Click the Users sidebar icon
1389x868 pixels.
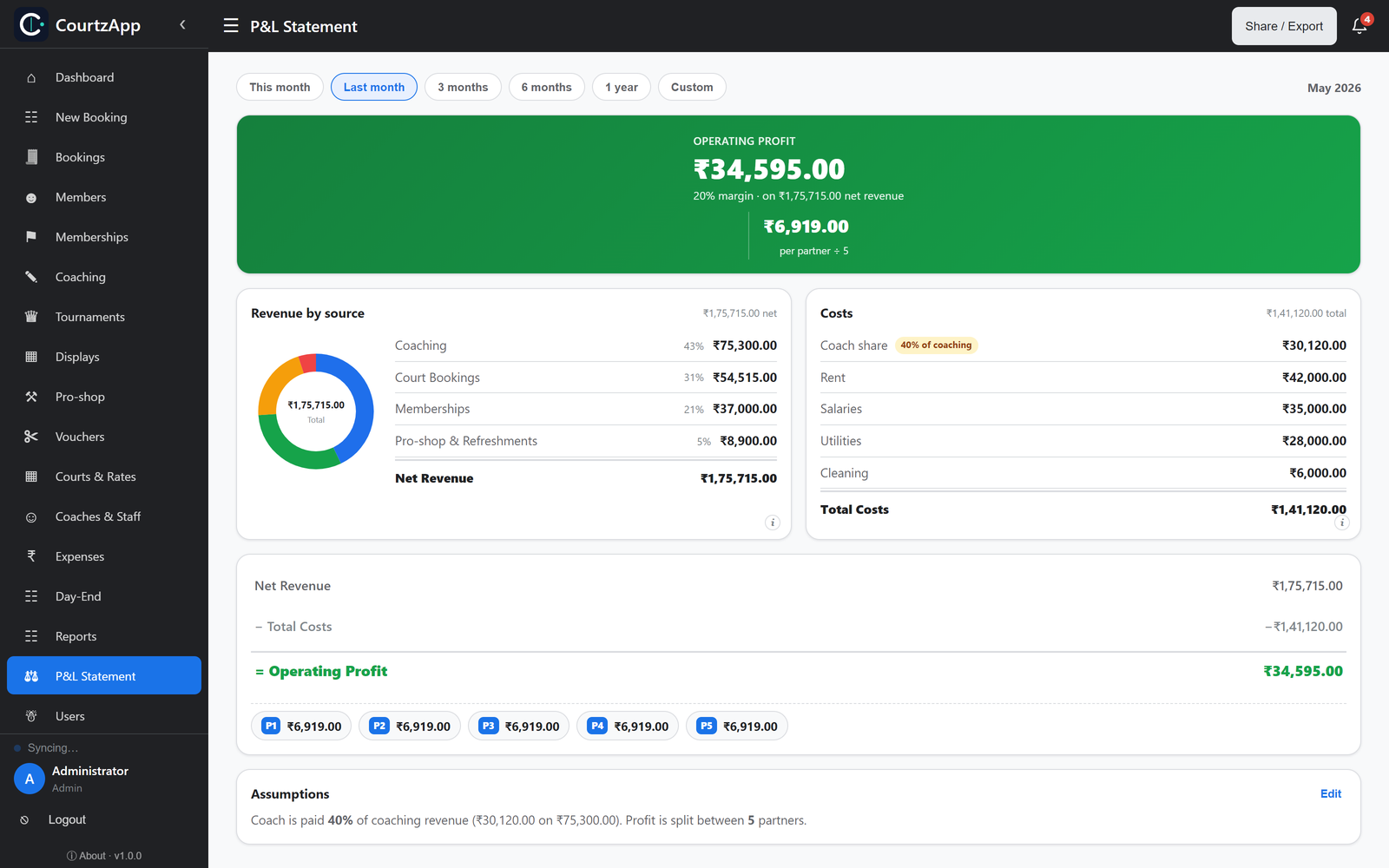(x=31, y=716)
